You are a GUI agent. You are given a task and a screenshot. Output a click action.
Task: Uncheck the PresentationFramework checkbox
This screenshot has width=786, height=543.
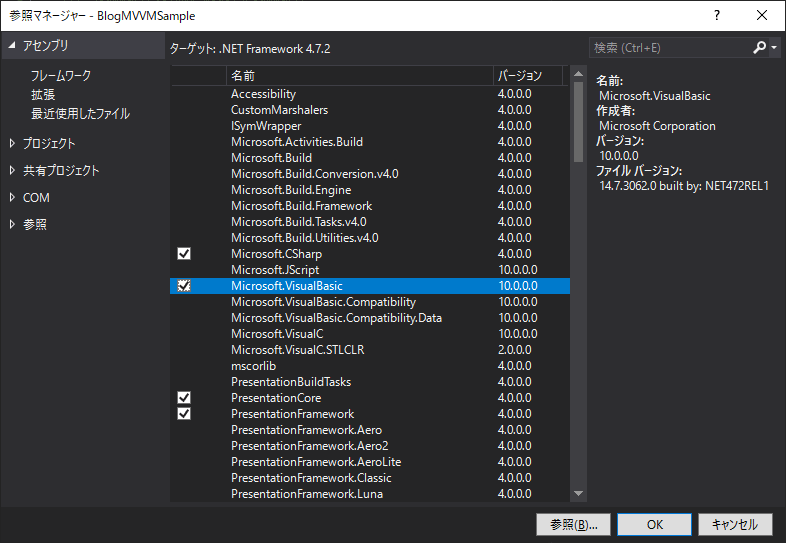pos(184,414)
